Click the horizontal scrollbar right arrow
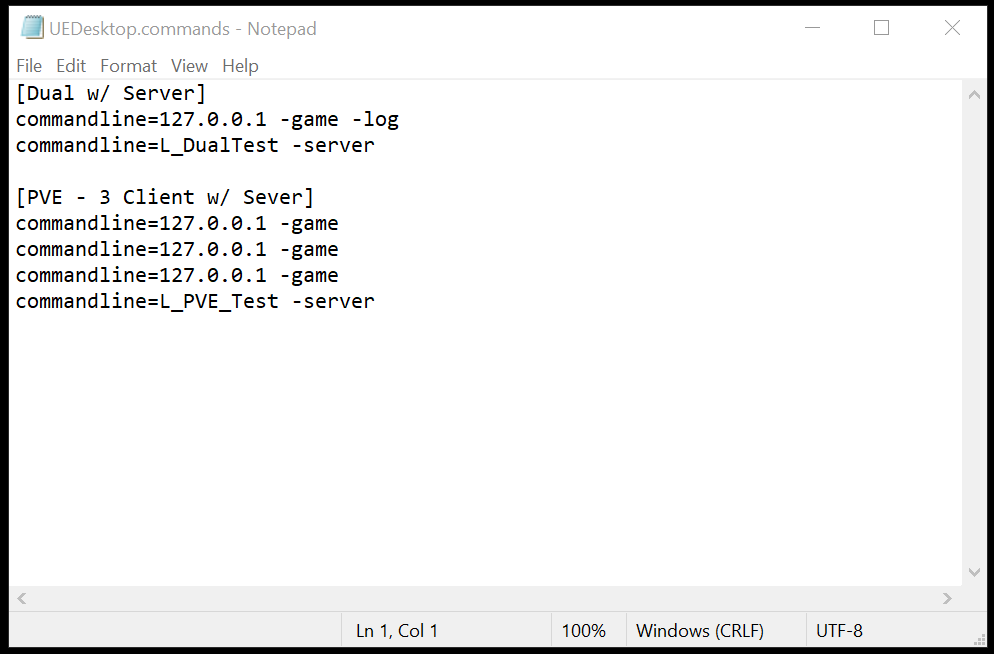Screen dimensions: 994x654 tap(947, 598)
